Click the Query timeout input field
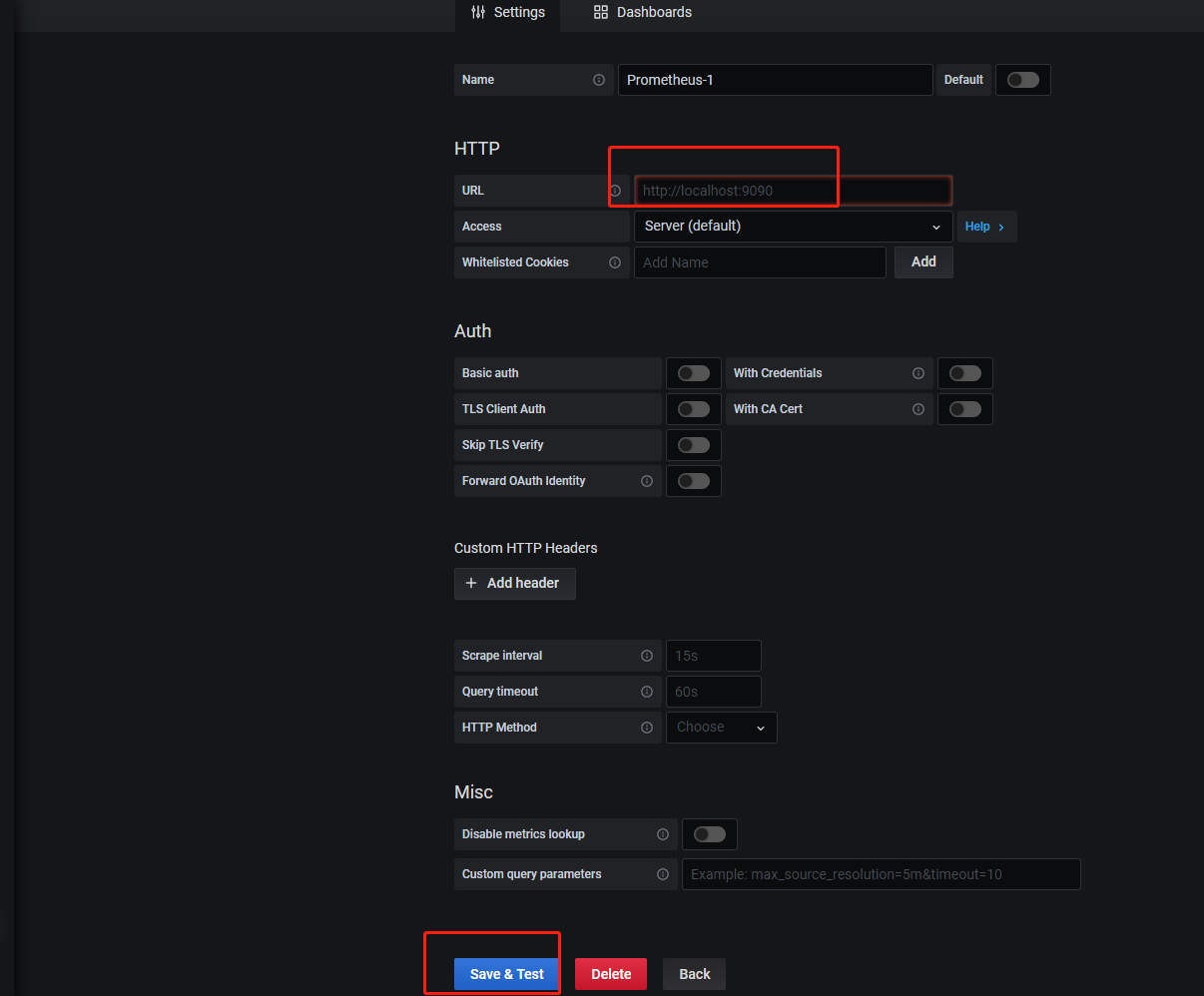 [x=714, y=692]
